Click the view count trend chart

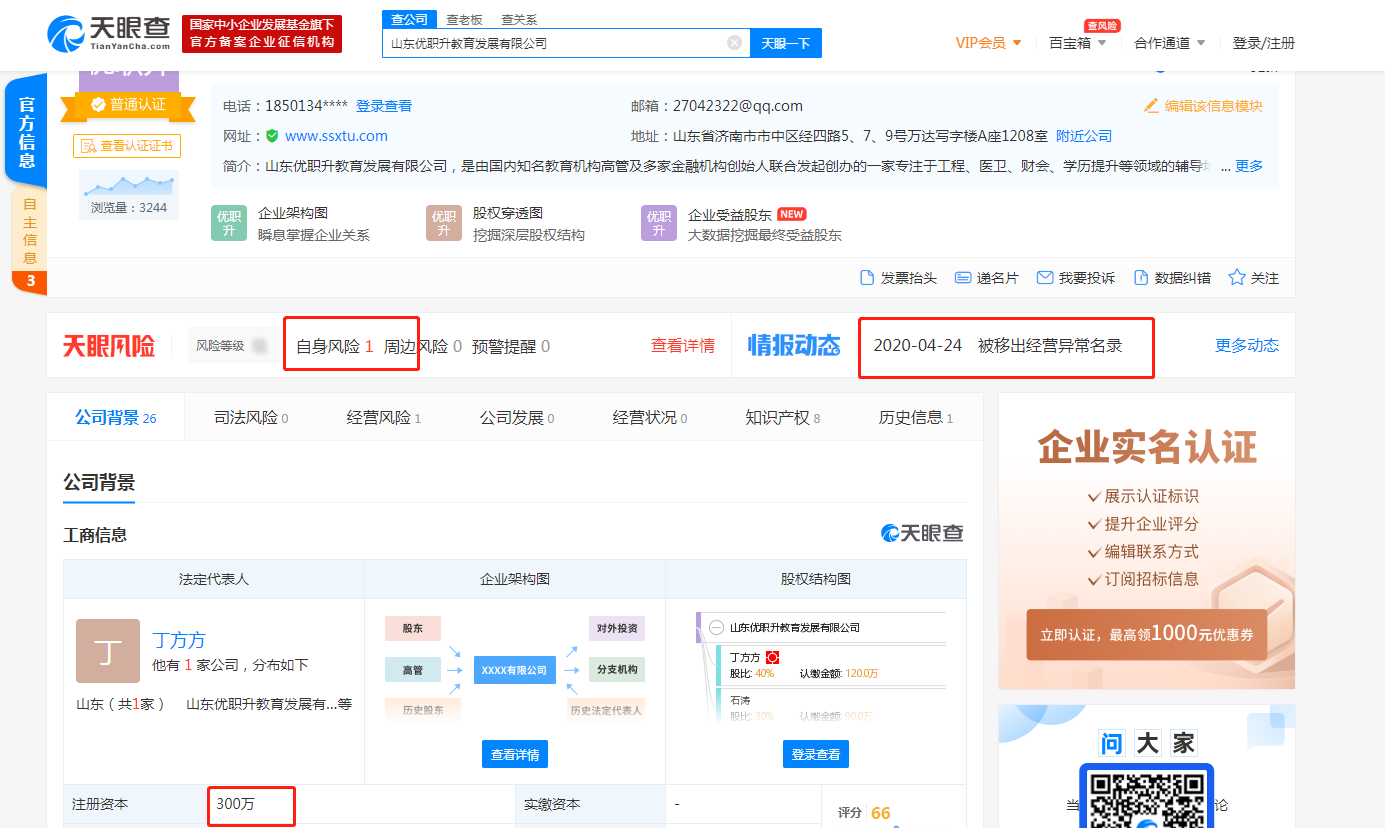[x=129, y=185]
